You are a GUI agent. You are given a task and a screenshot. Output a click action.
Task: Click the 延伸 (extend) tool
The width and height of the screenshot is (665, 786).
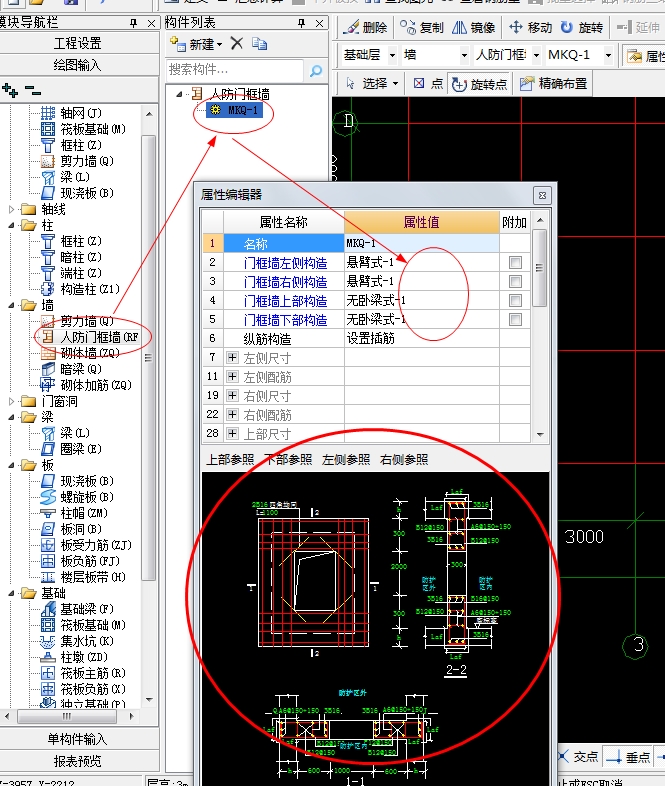[638, 27]
